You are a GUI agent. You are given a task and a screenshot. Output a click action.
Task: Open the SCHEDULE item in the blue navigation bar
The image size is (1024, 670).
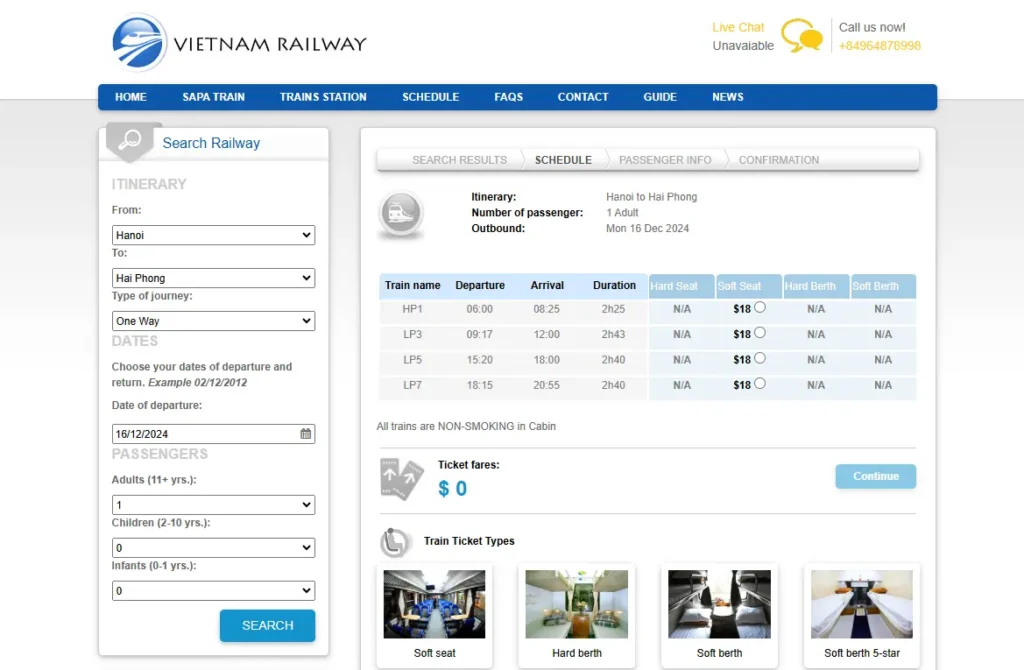[x=430, y=97]
